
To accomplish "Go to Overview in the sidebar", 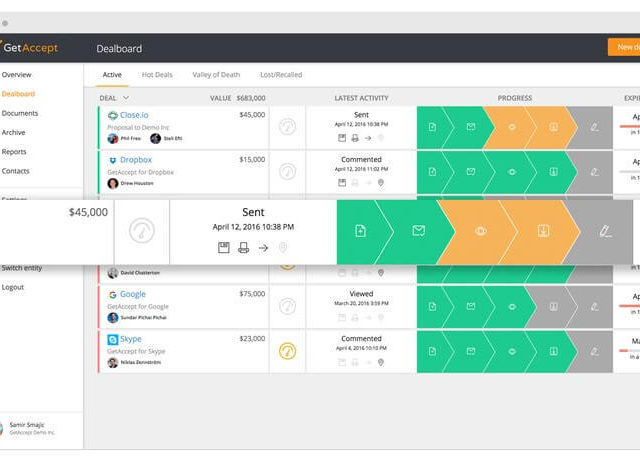I will pyautogui.click(x=16, y=75).
